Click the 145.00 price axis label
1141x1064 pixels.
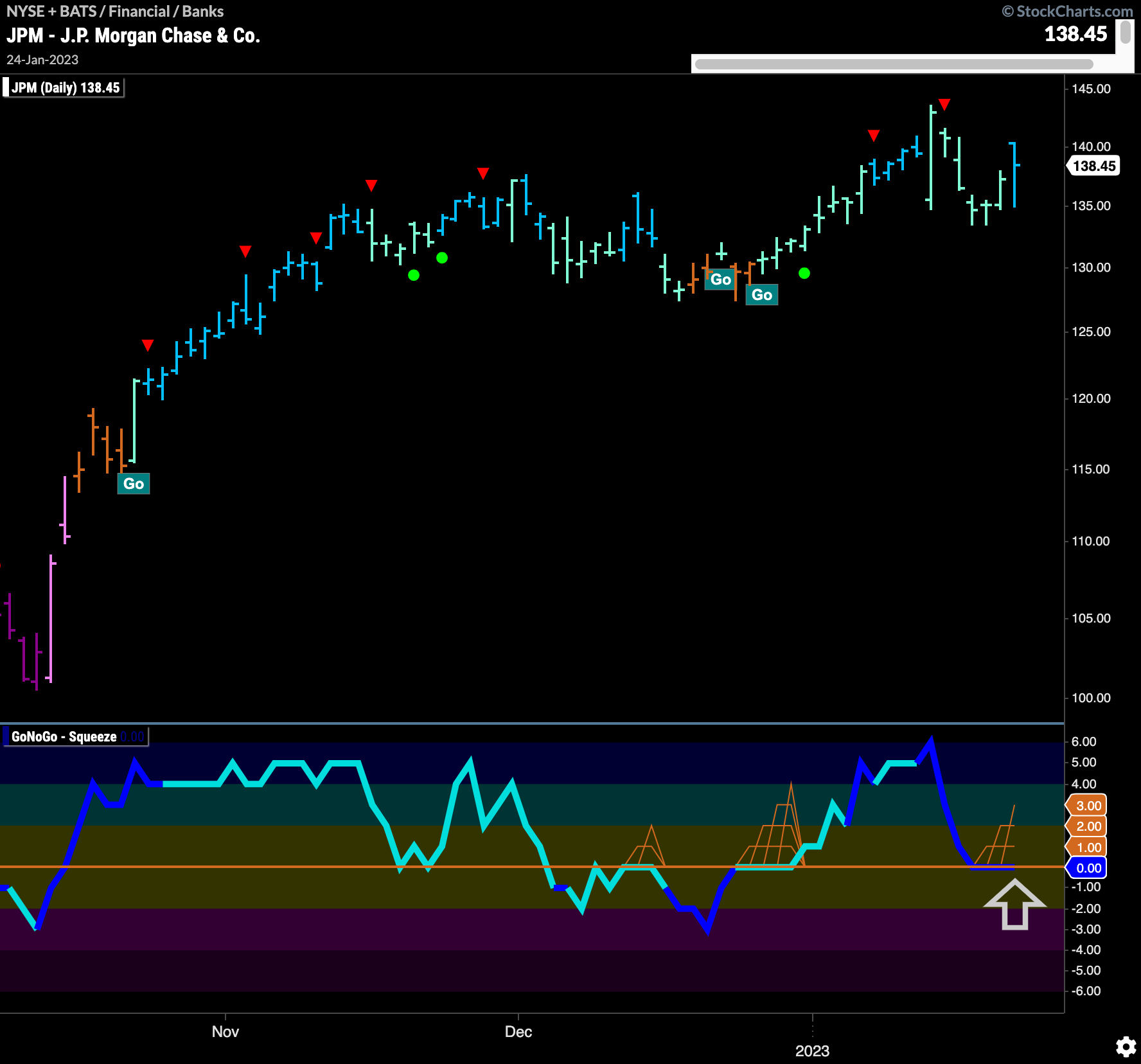point(1091,89)
